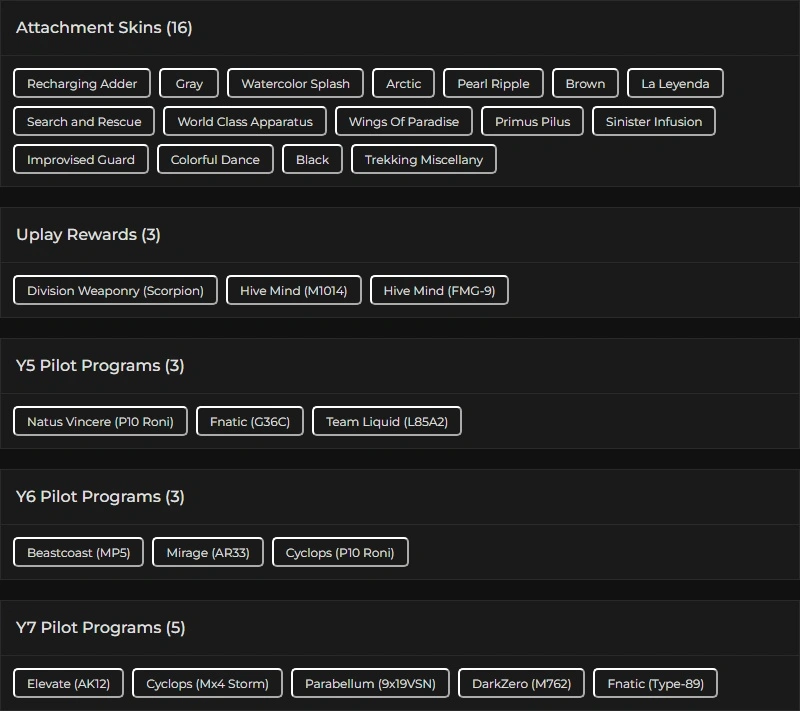This screenshot has height=711, width=800.
Task: Select Cyclops (Mx4 Storm) skin
Action: (207, 683)
